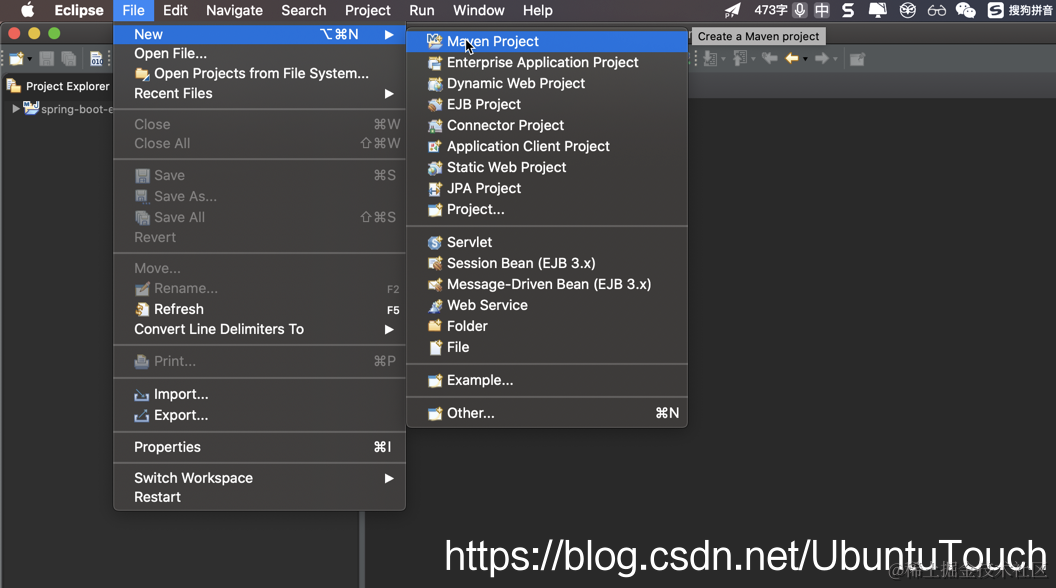This screenshot has height=588, width=1056.
Task: Select JPA Project item
Action: click(547, 188)
